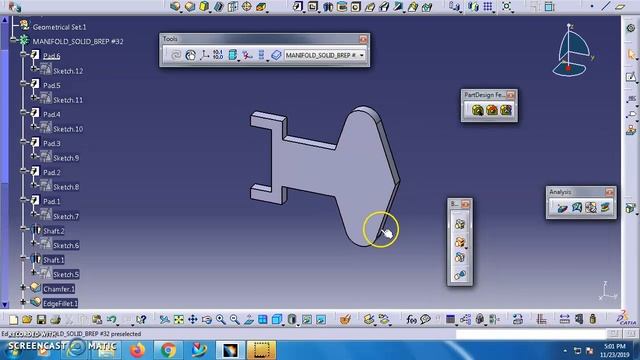The image size is (640, 360).
Task: Click the Measure Between icon
Action: pos(564,319)
